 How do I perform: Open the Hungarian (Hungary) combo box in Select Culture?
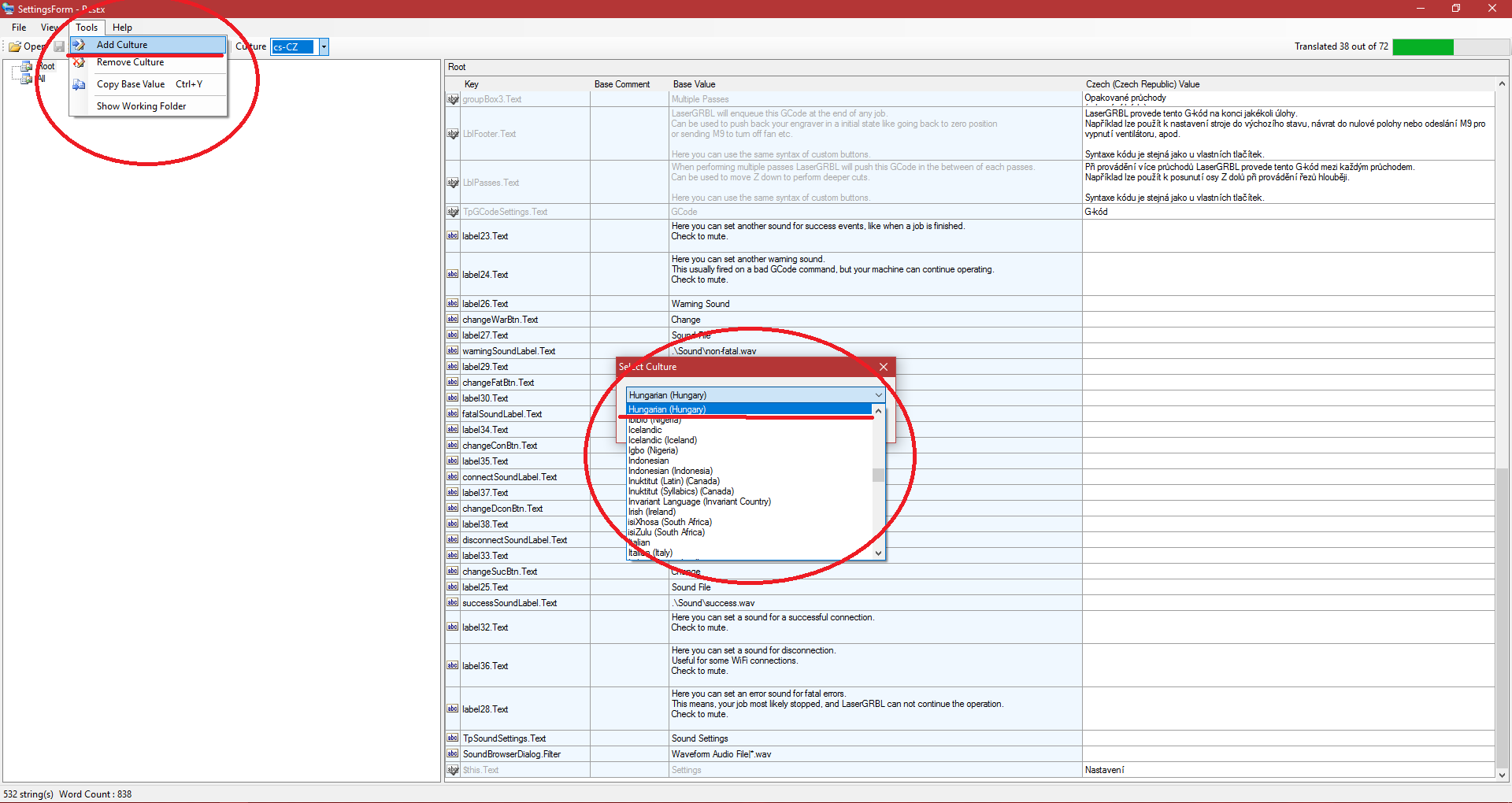[756, 395]
